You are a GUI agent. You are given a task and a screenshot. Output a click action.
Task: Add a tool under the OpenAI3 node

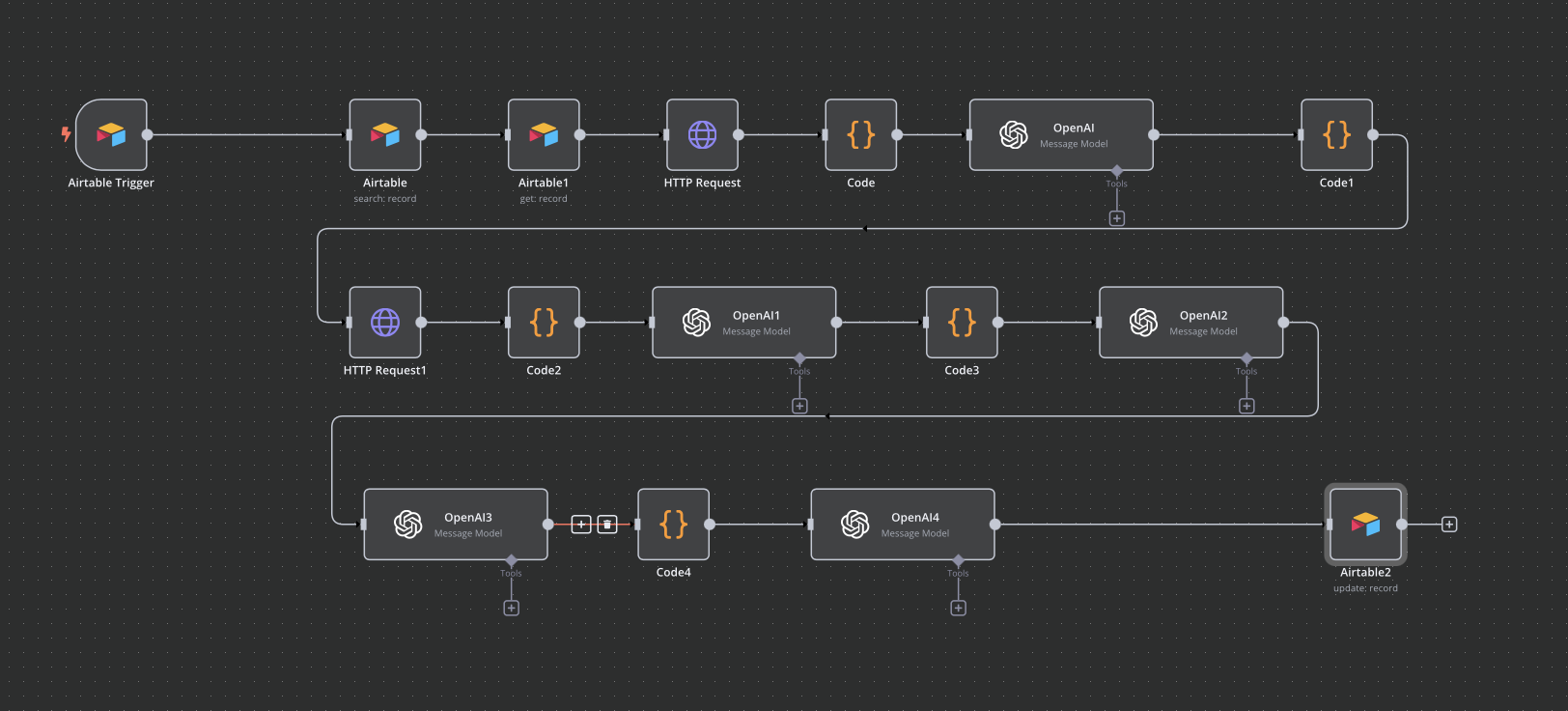point(512,608)
